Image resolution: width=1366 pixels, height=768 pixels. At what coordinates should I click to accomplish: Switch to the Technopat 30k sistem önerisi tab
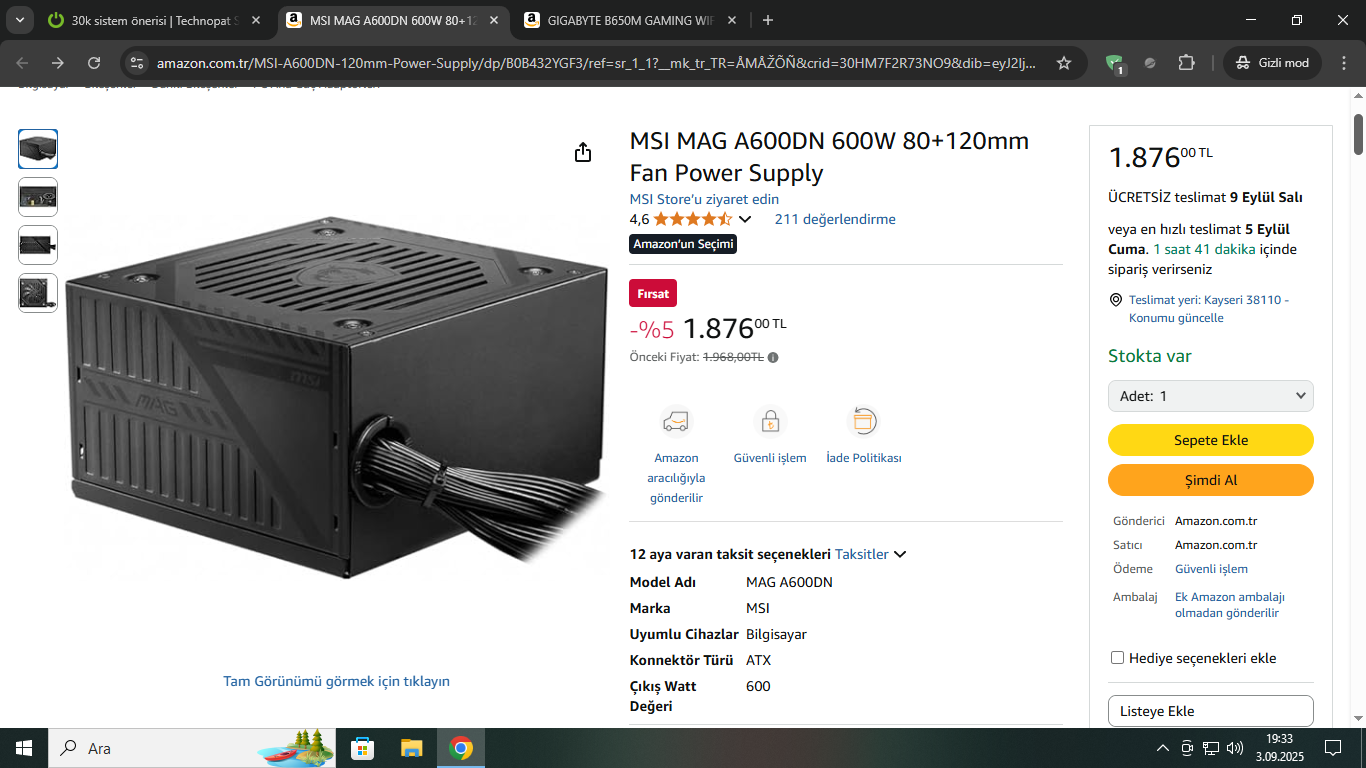coord(155,20)
